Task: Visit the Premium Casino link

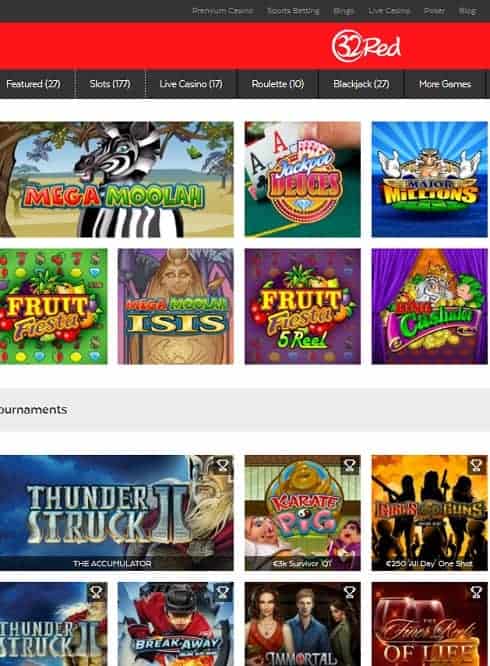Action: 222,11
